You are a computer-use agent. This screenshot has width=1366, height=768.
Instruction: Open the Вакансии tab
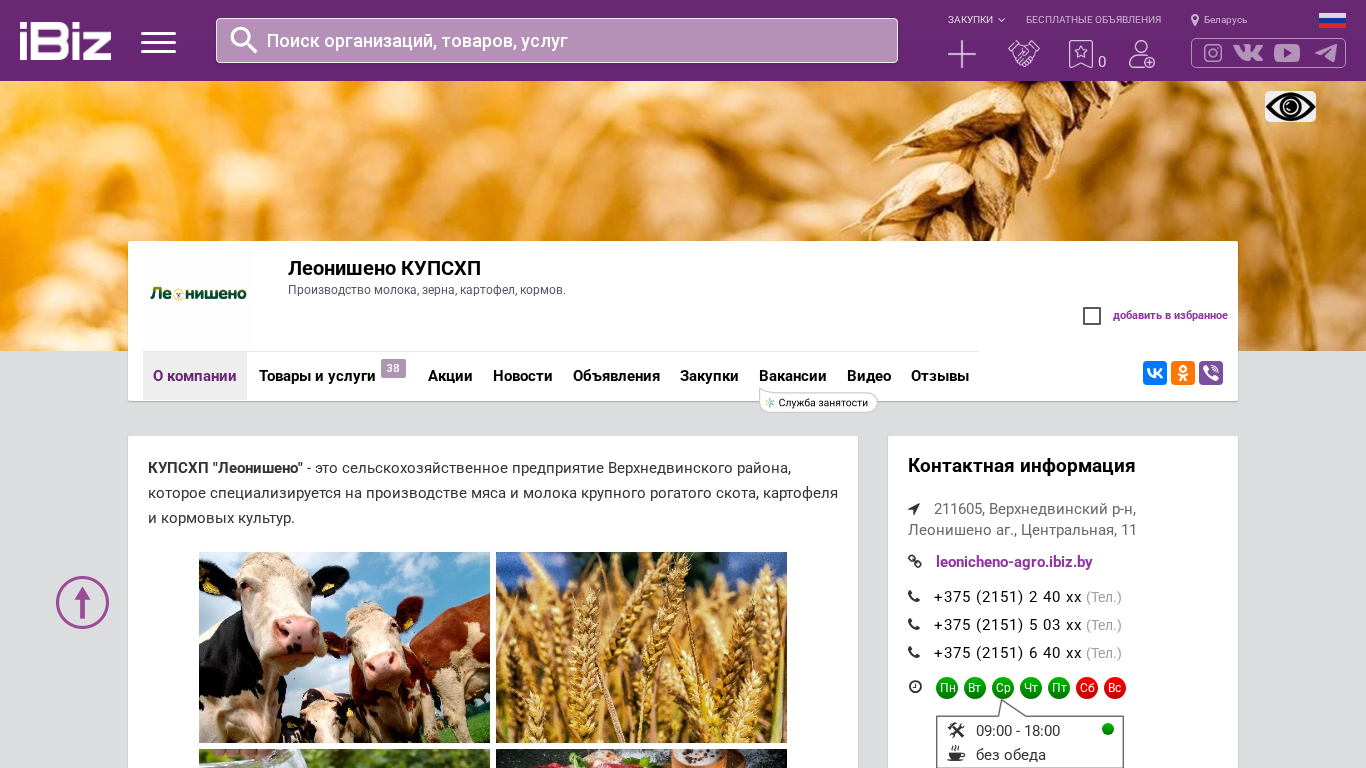click(x=793, y=376)
